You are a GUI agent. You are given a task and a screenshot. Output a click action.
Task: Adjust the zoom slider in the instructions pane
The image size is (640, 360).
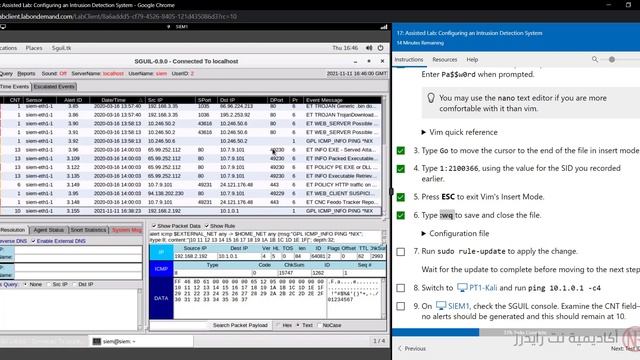point(611,60)
